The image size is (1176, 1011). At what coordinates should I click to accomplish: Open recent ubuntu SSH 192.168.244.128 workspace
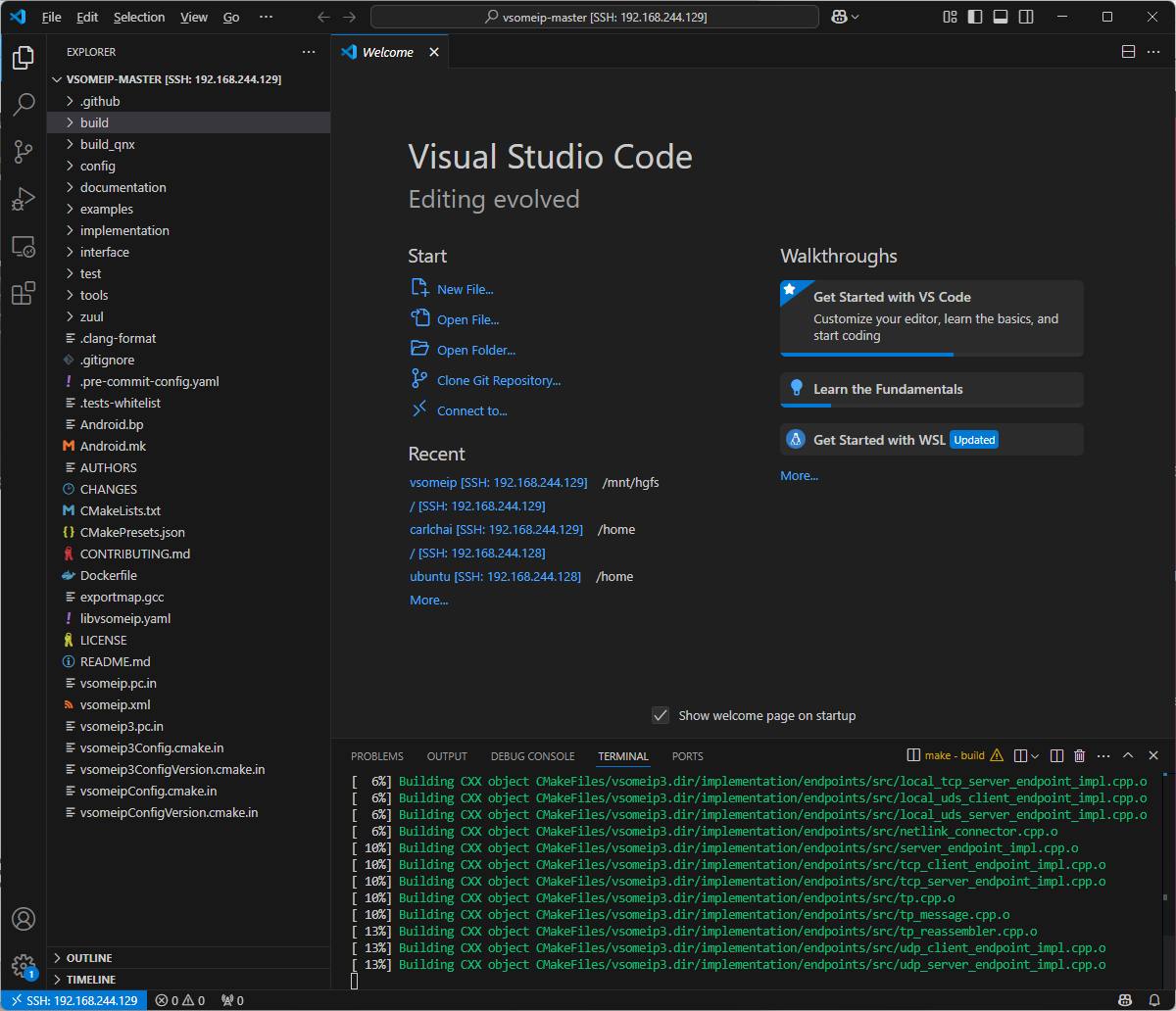click(495, 576)
